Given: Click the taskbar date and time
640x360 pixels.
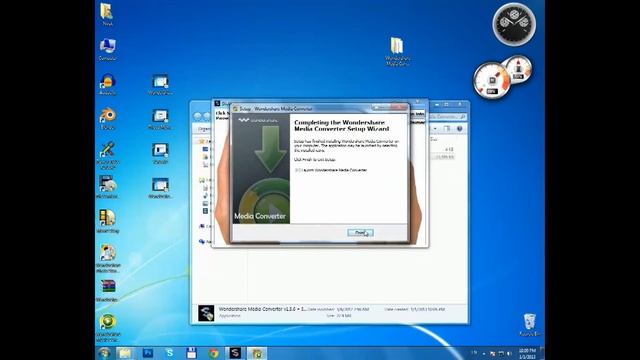Looking at the screenshot, I should click(527, 353).
